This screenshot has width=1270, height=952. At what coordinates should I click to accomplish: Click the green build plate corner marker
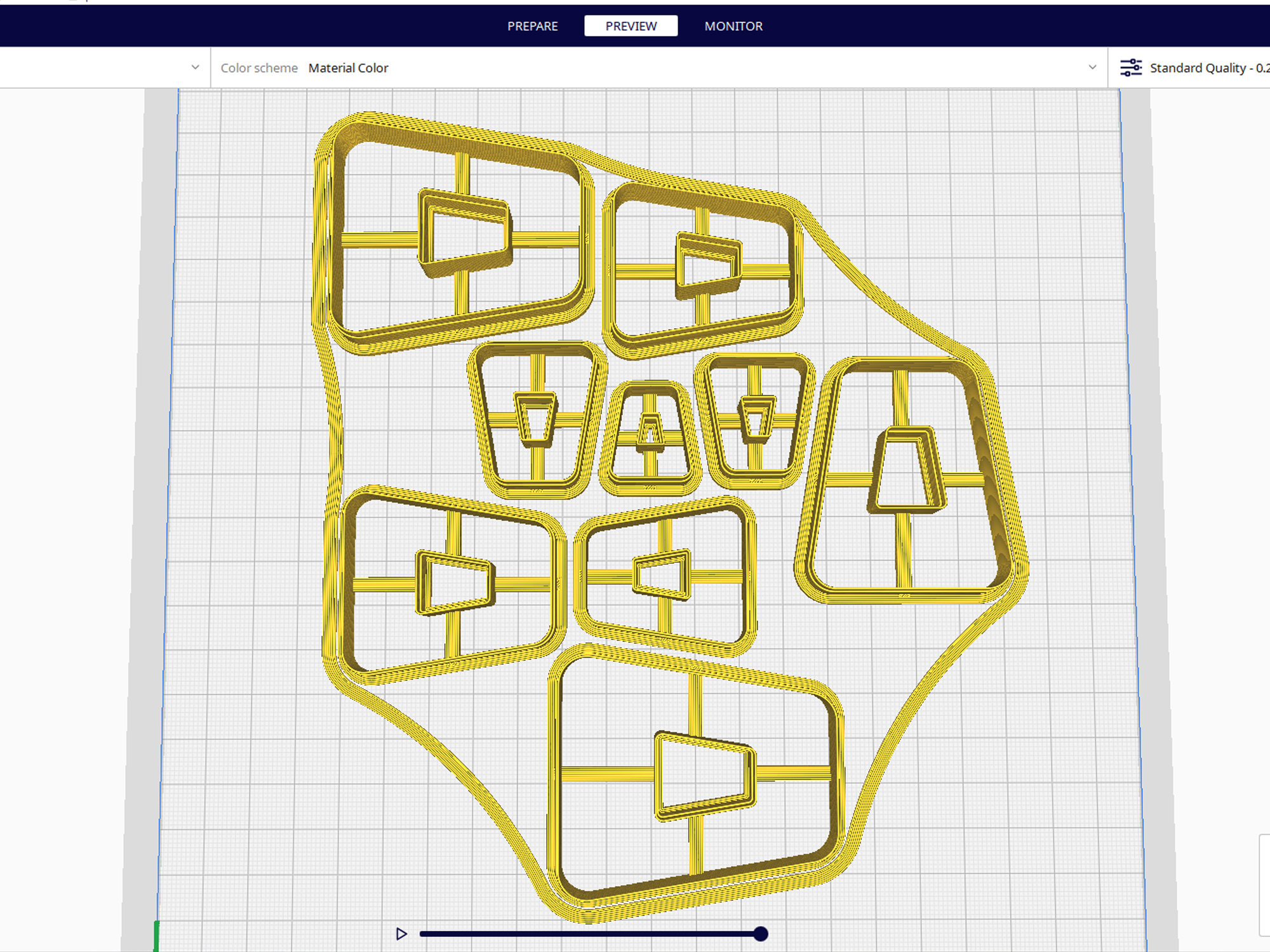pos(156,935)
